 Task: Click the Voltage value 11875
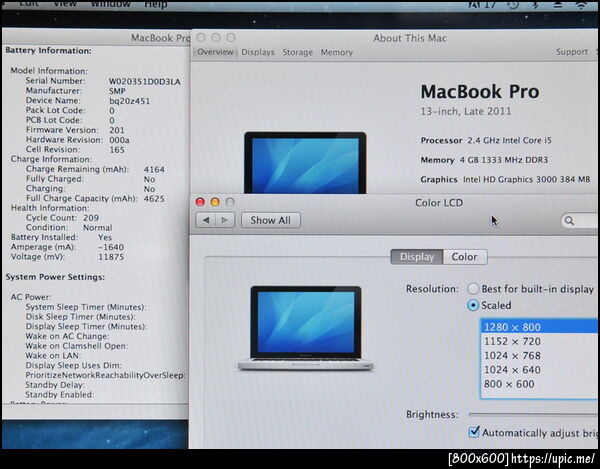(x=111, y=257)
